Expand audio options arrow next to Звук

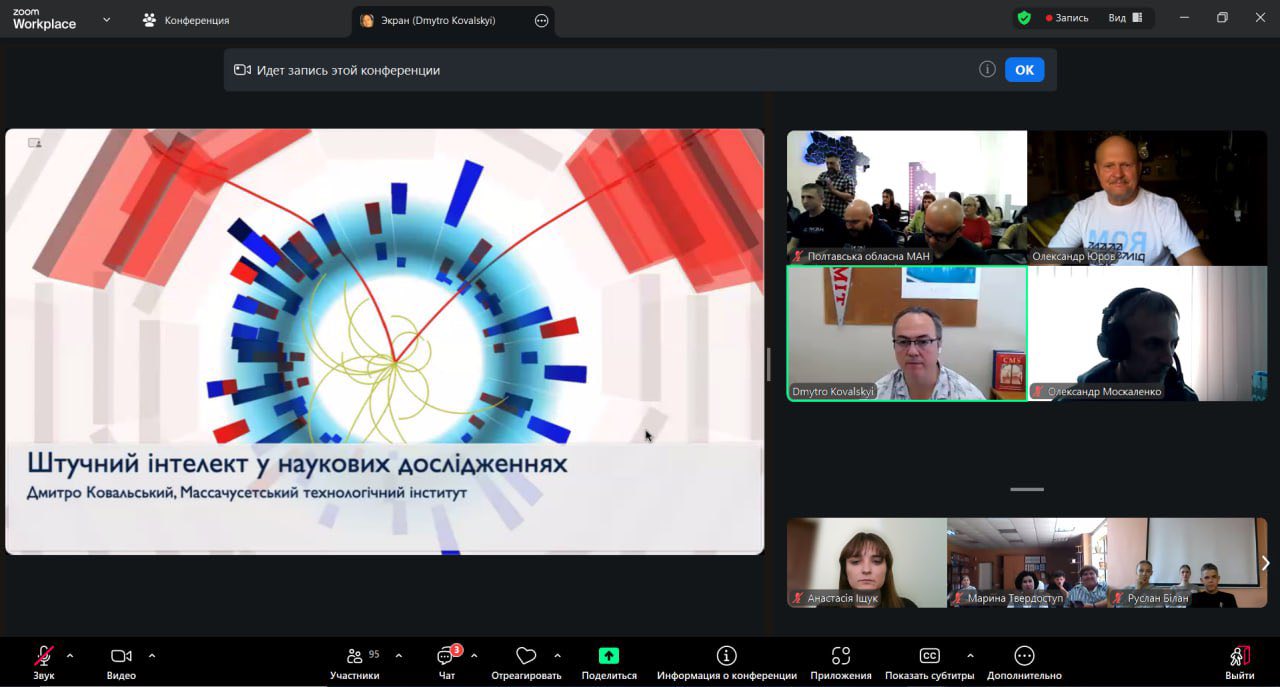[70, 656]
